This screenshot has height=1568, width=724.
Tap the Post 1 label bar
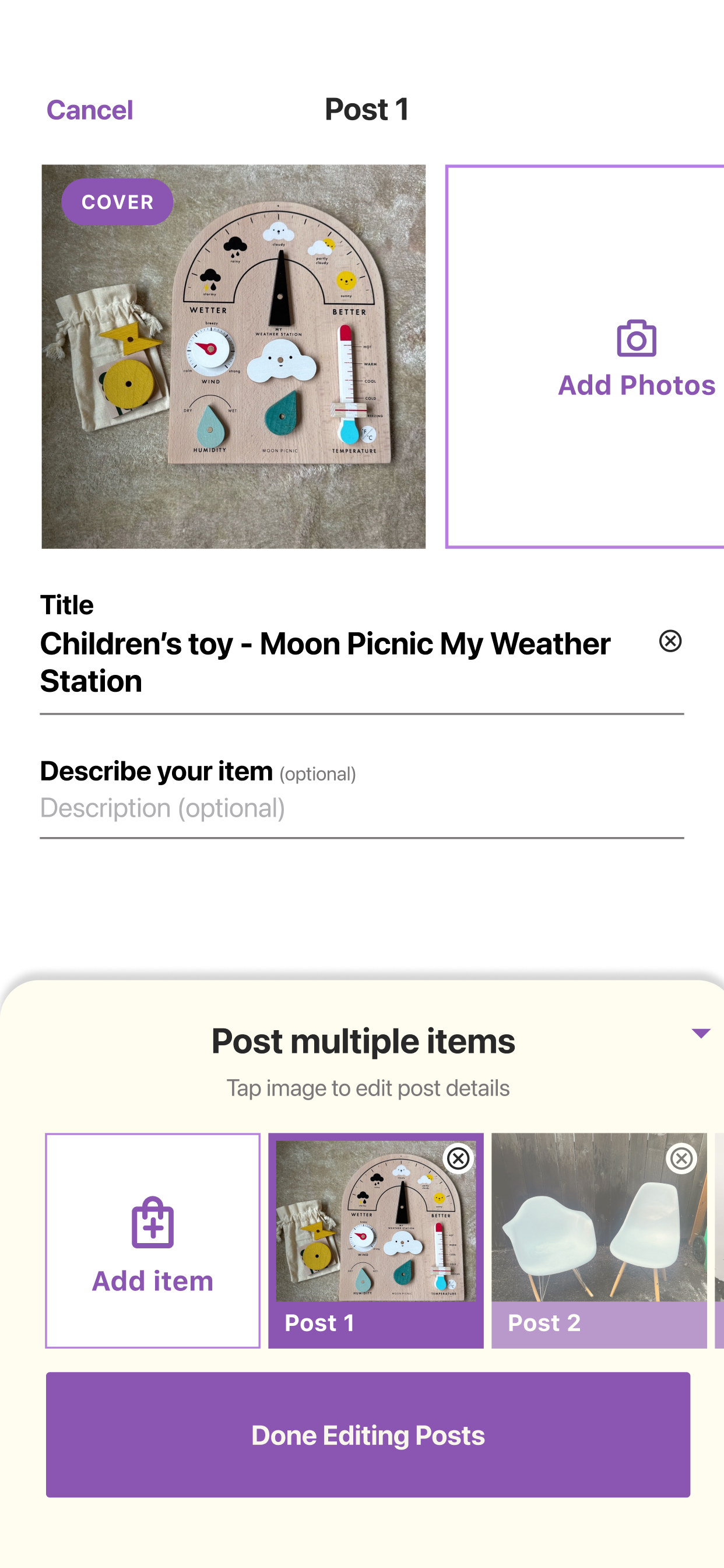pos(375,1324)
